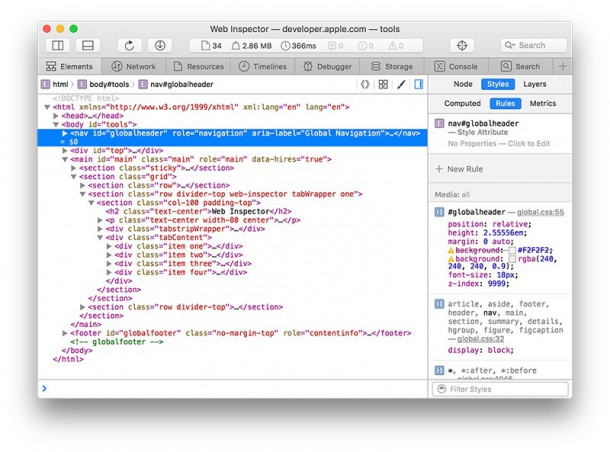
Task: Open the global.css:55 source link
Action: coord(541,213)
